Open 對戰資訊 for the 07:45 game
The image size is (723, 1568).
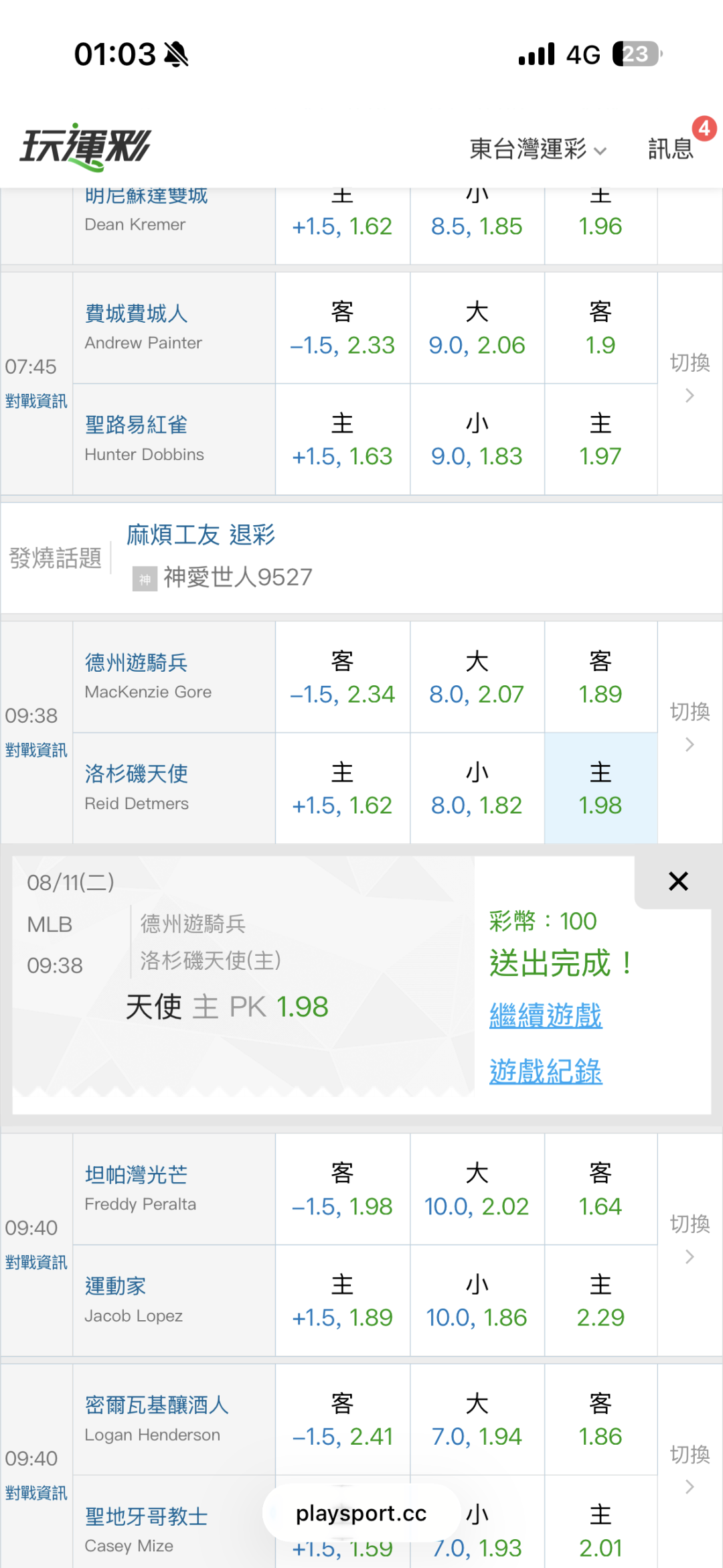(36, 401)
